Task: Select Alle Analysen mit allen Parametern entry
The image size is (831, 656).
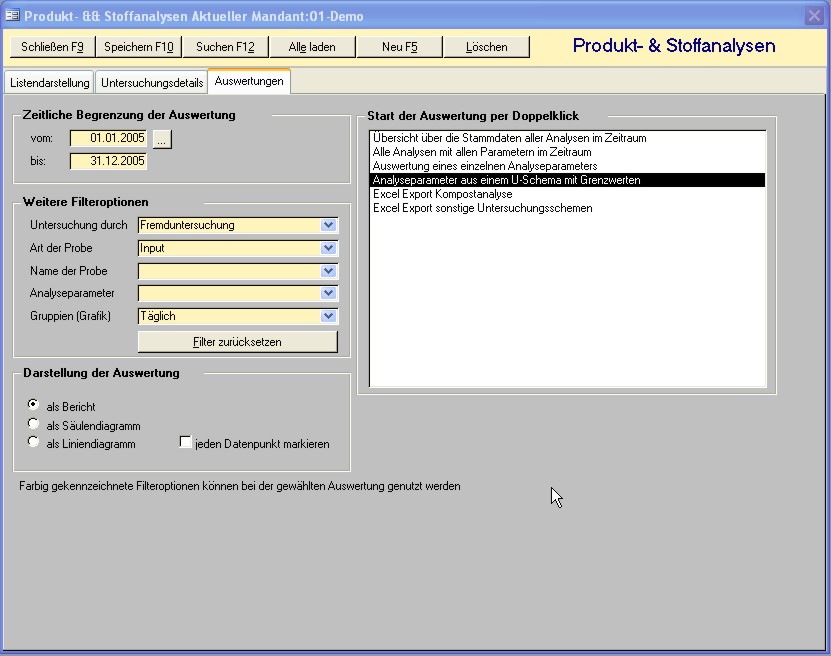Action: [567, 152]
